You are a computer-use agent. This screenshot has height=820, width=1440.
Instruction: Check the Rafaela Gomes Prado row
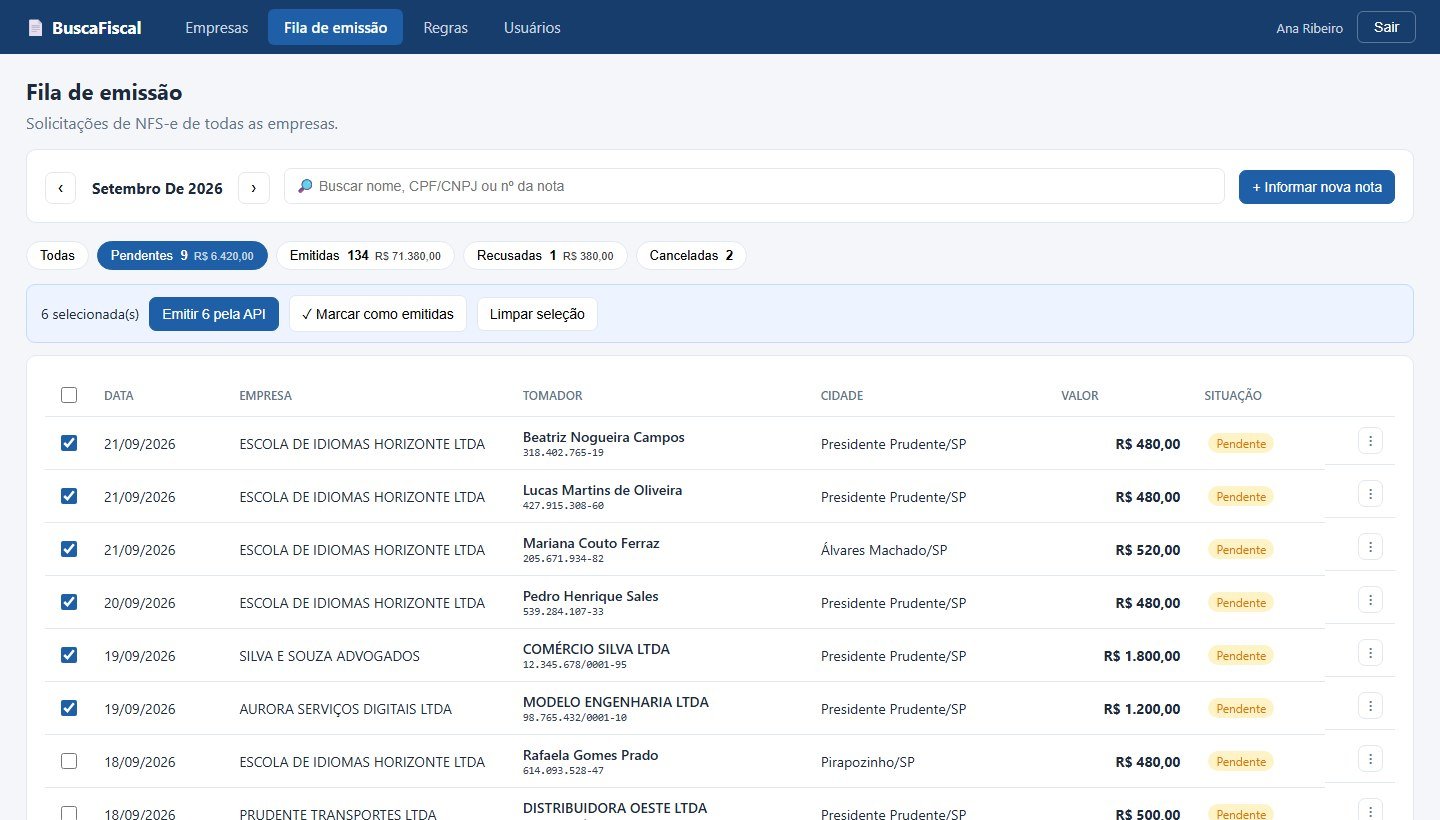tap(69, 761)
